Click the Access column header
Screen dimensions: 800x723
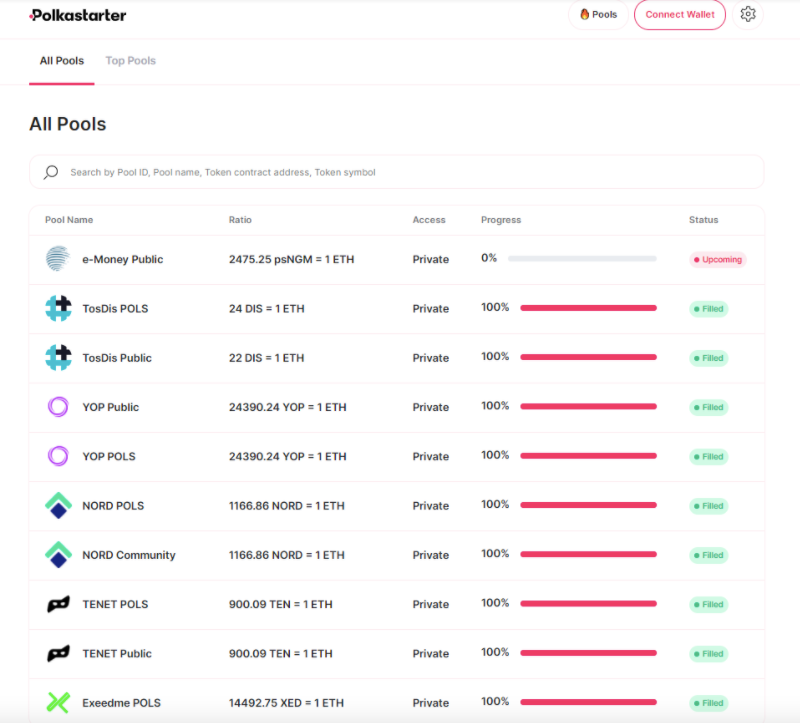point(429,220)
